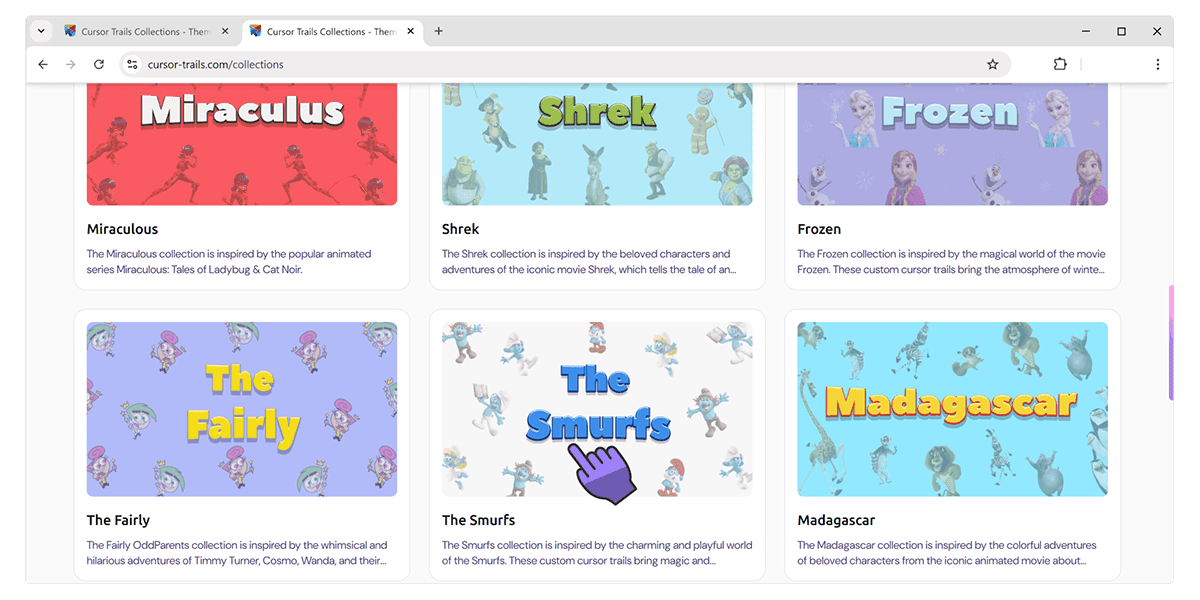1200x600 pixels.
Task: Open the Miraculus collection banner image
Action: click(242, 144)
